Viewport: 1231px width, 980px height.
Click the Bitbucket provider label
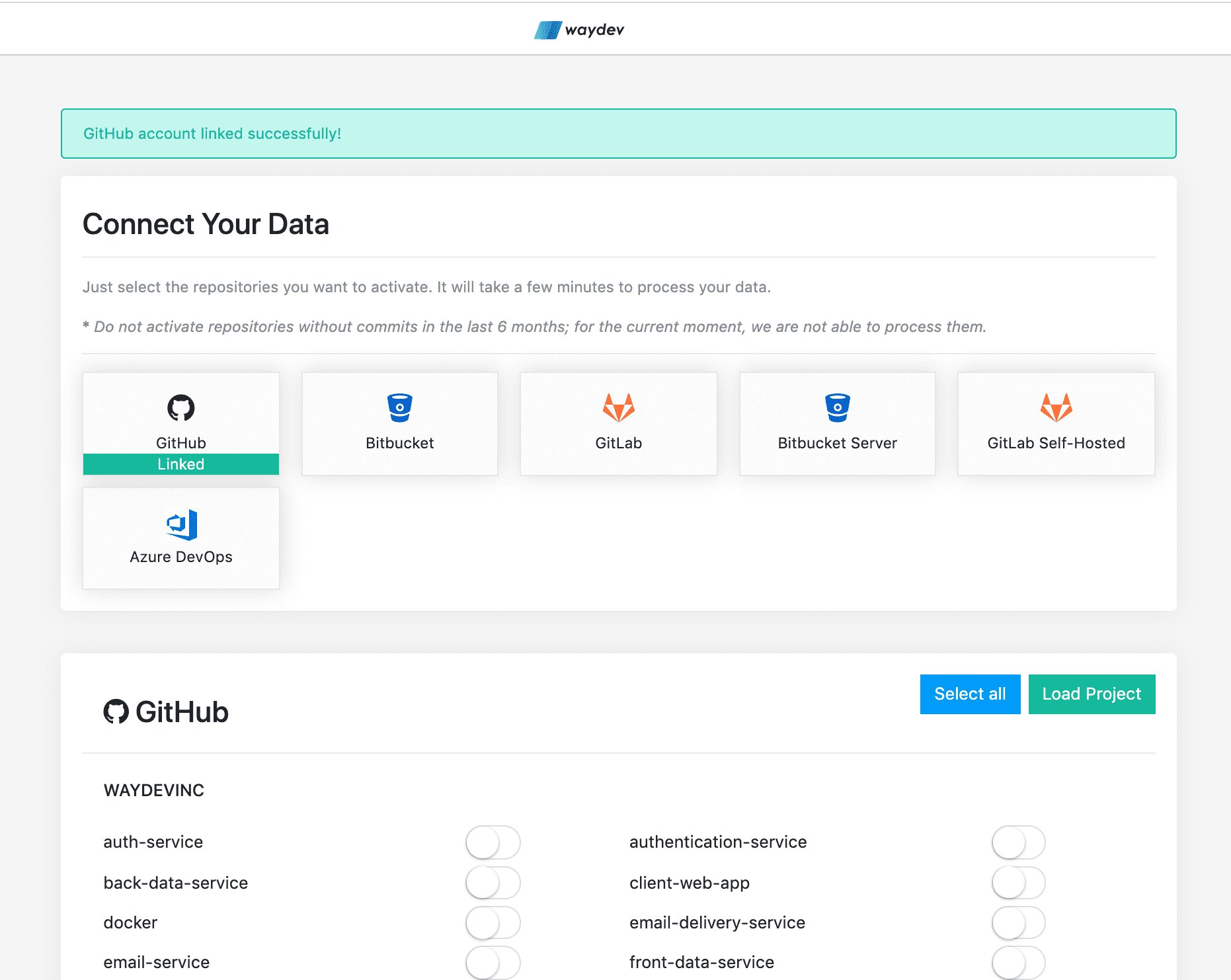coord(400,443)
